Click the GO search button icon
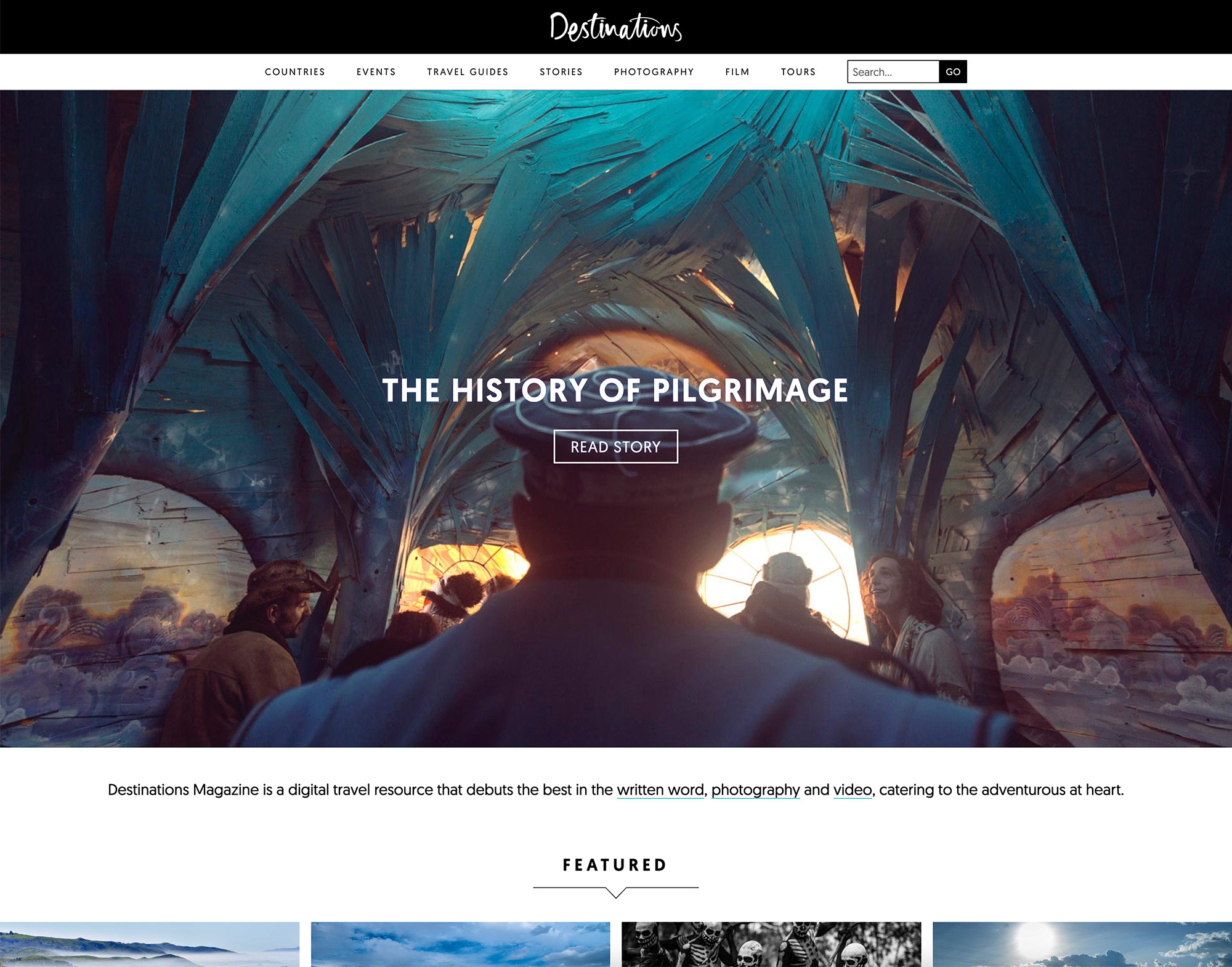 click(x=953, y=72)
